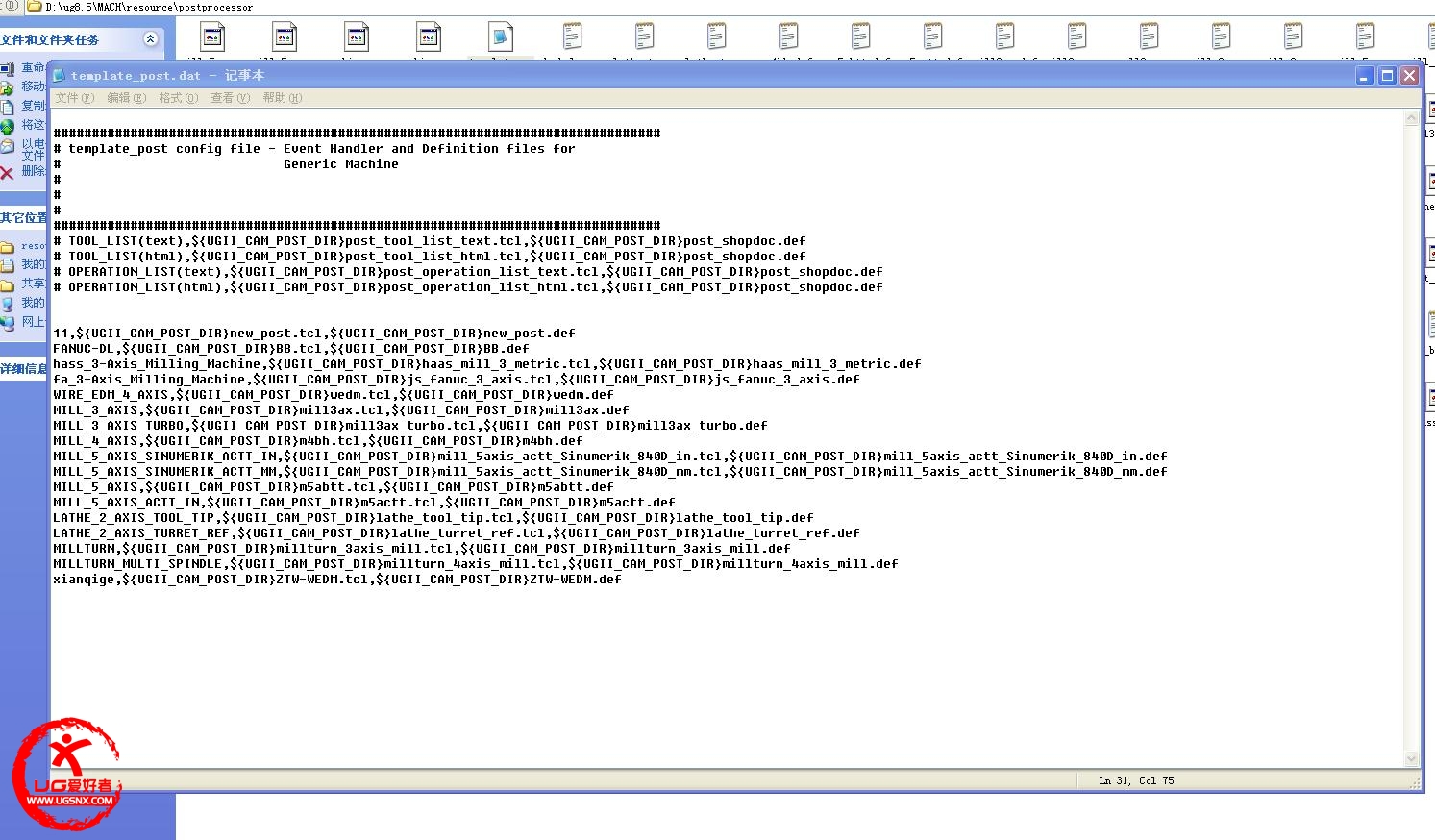Click the copy file (复制) task icon
The image size is (1435, 840).
click(x=8, y=106)
